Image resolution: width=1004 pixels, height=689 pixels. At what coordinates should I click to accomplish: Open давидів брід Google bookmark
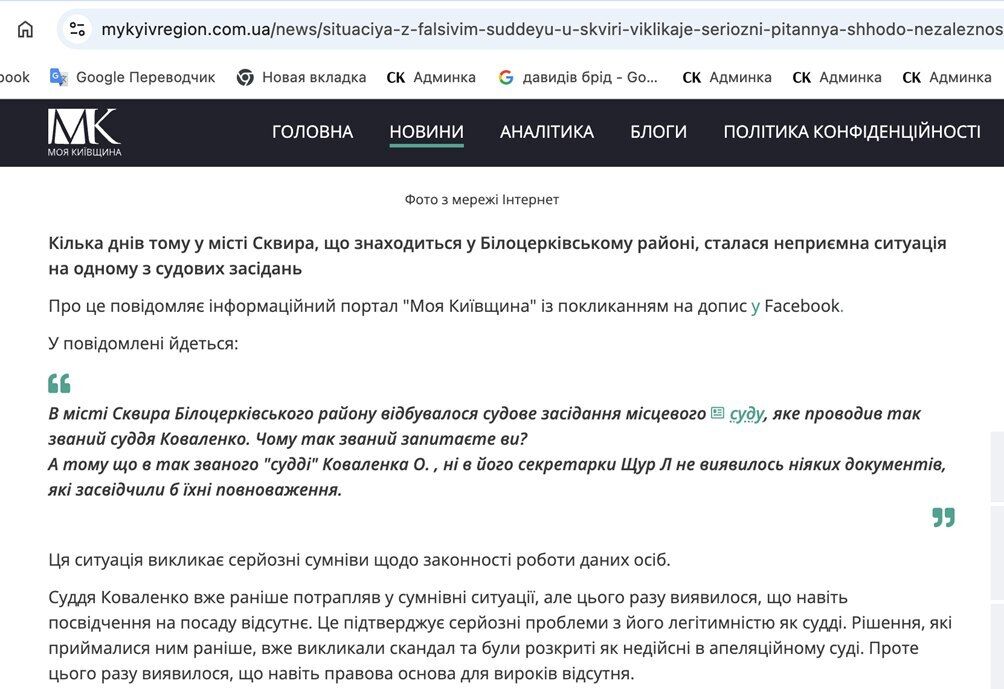click(578, 77)
